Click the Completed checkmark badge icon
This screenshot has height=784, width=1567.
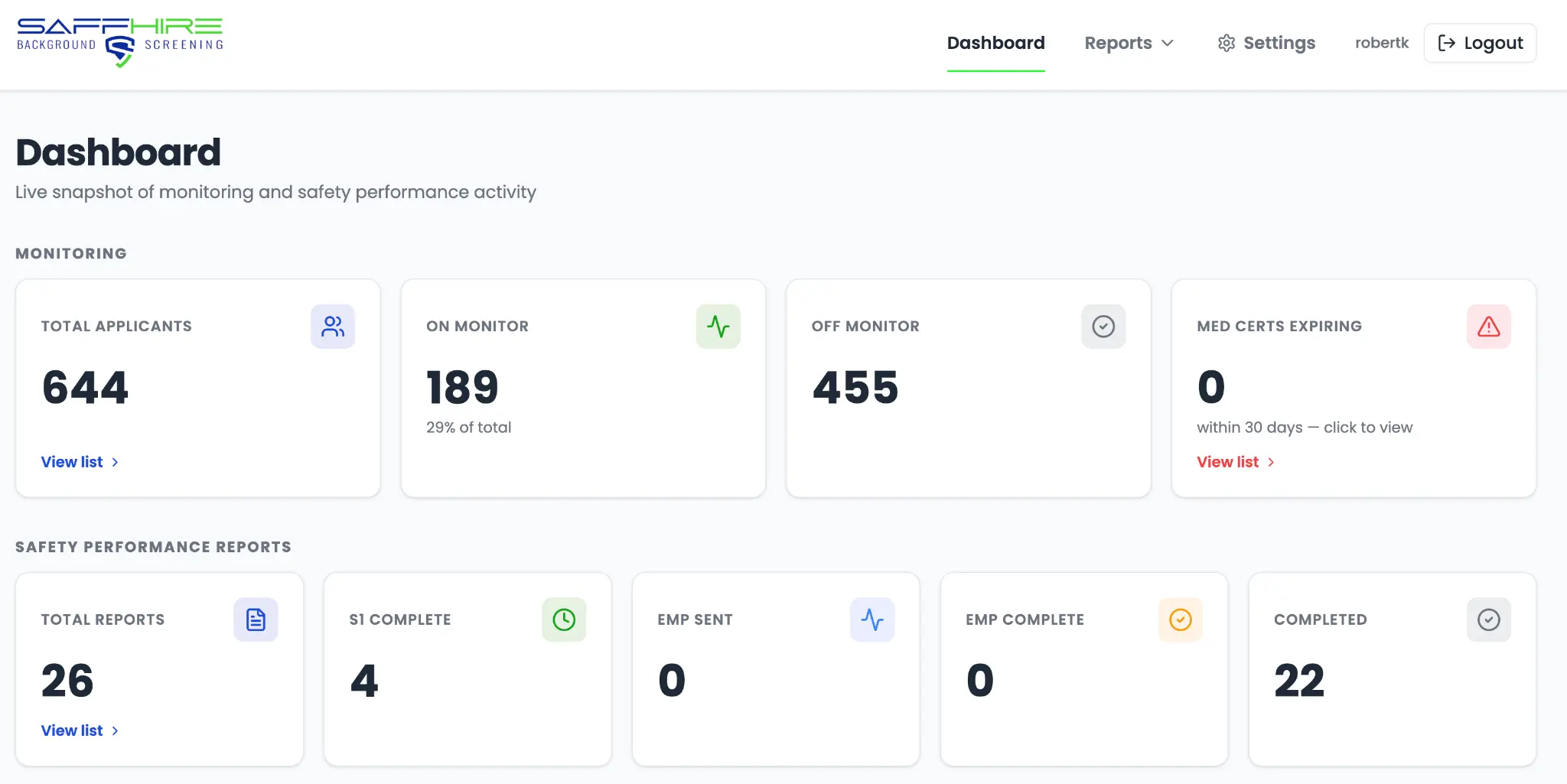[1488, 620]
